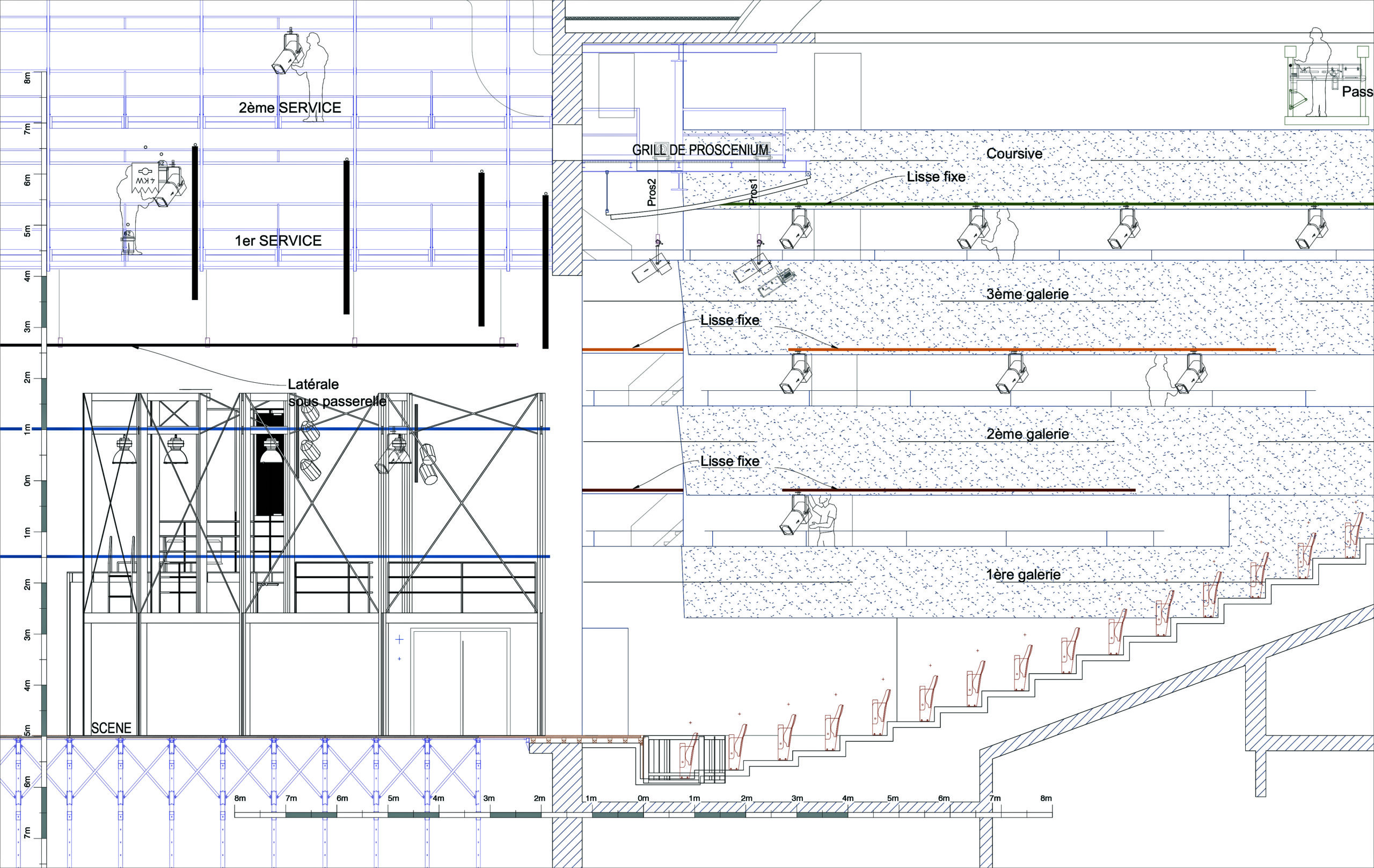Screen dimensions: 1374x868
Task: Click the SCENE label at stage floor
Action: (x=111, y=727)
